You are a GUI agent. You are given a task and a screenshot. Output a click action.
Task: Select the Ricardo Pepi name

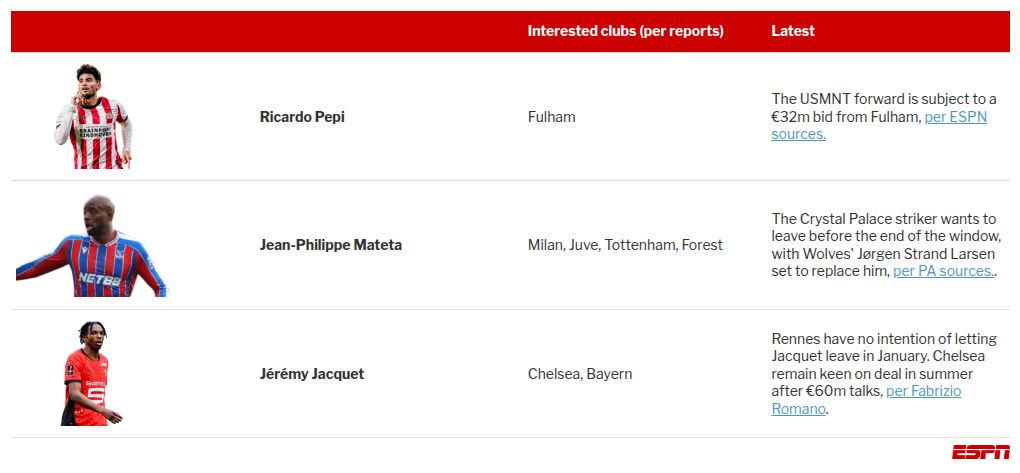(302, 117)
